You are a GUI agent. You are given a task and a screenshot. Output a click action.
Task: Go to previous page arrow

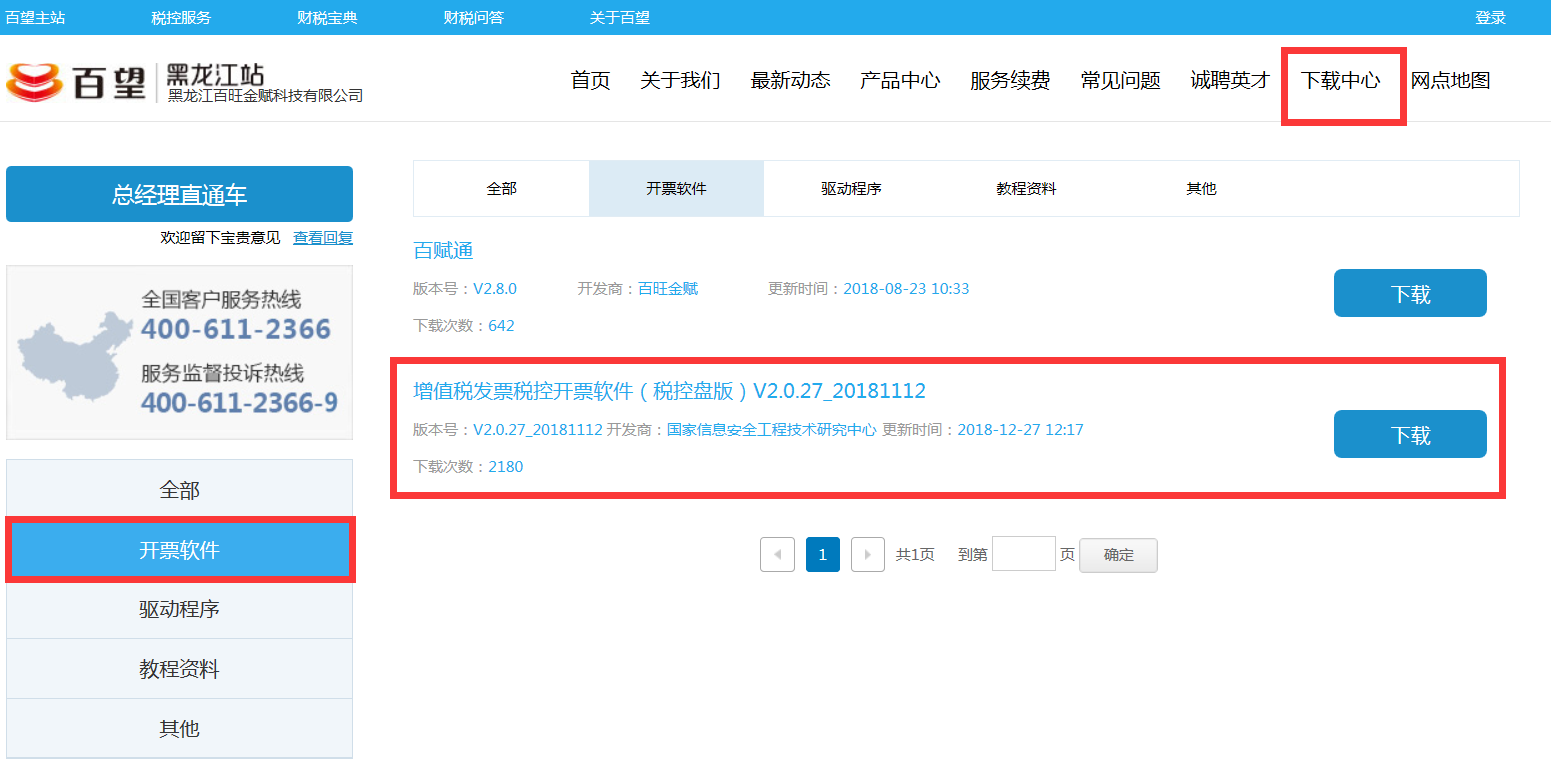pos(777,554)
